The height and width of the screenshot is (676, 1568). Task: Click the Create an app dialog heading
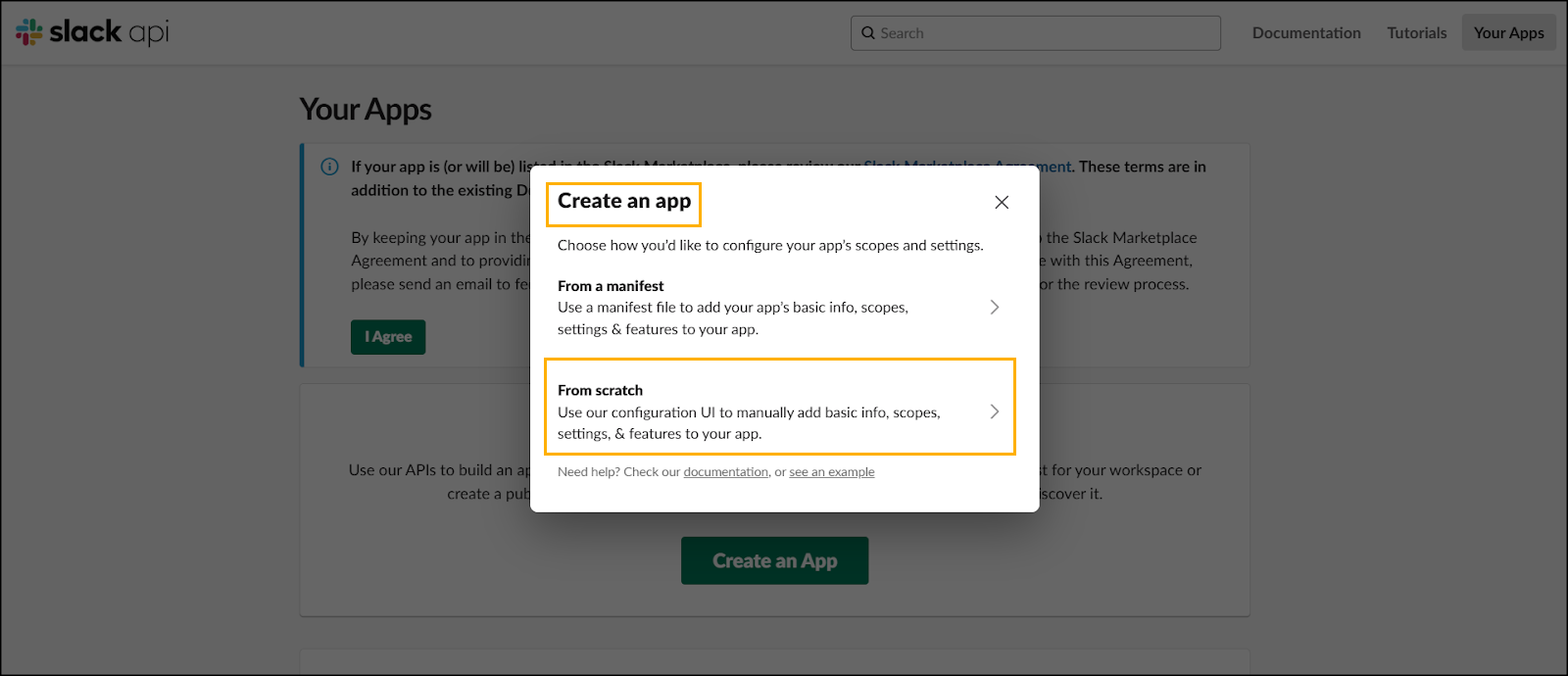(x=624, y=201)
